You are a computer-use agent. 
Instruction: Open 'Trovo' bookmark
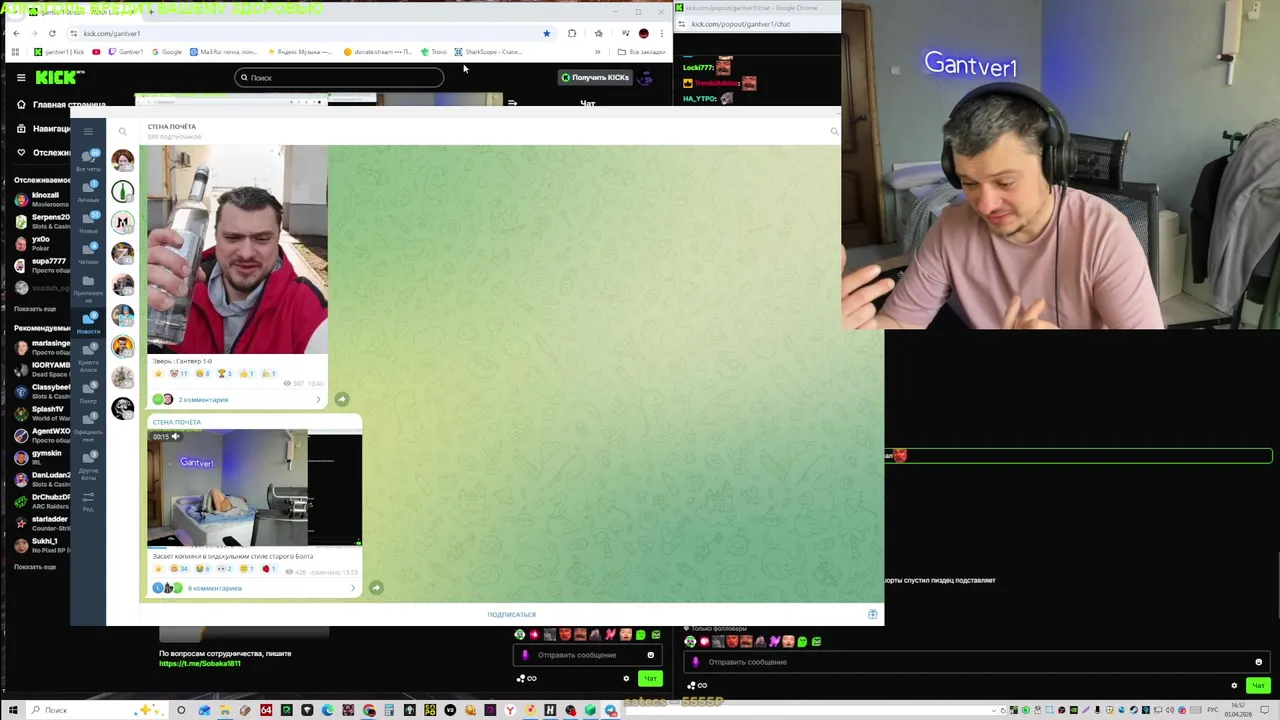(434, 52)
